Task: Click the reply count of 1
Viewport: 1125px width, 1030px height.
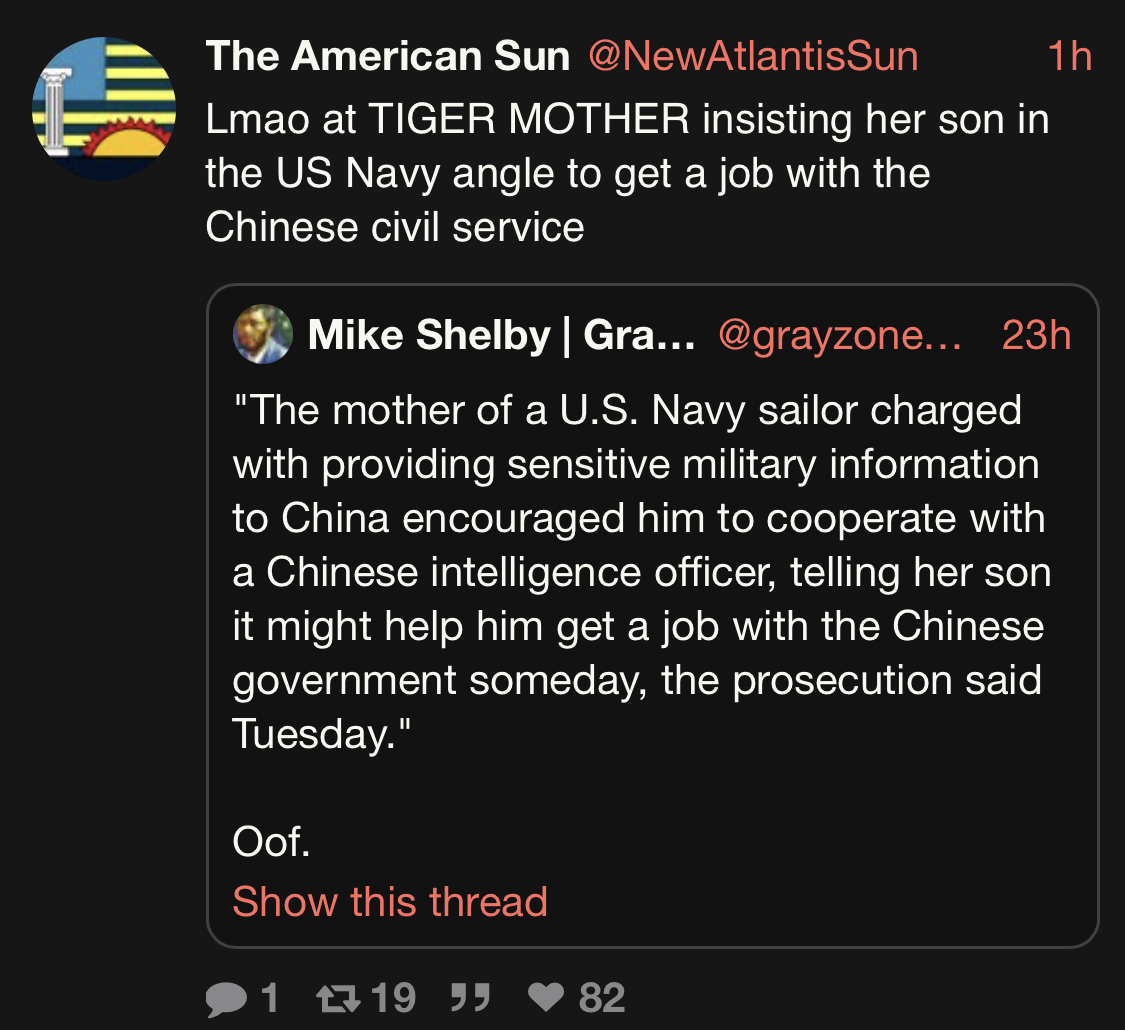Action: pyautogui.click(x=268, y=998)
